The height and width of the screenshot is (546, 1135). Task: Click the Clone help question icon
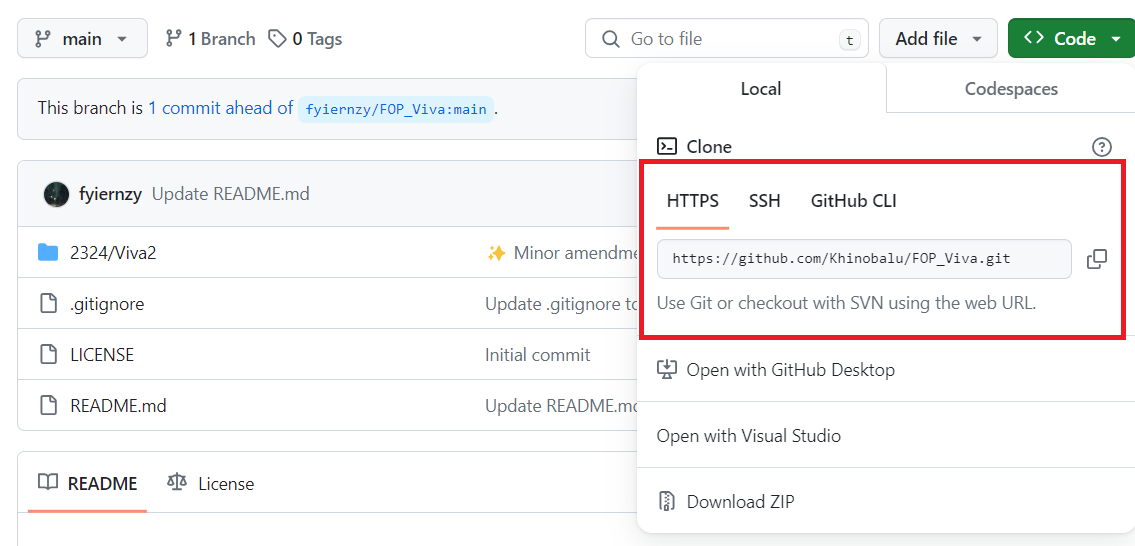click(1101, 147)
